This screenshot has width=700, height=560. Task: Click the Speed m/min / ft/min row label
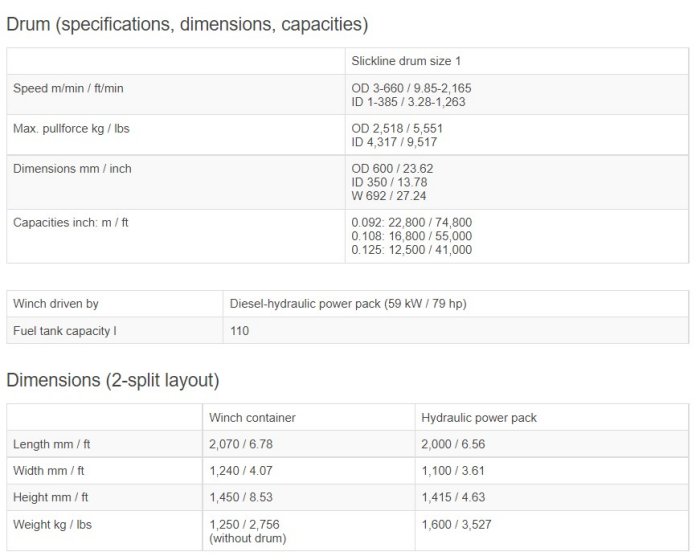(x=68, y=88)
